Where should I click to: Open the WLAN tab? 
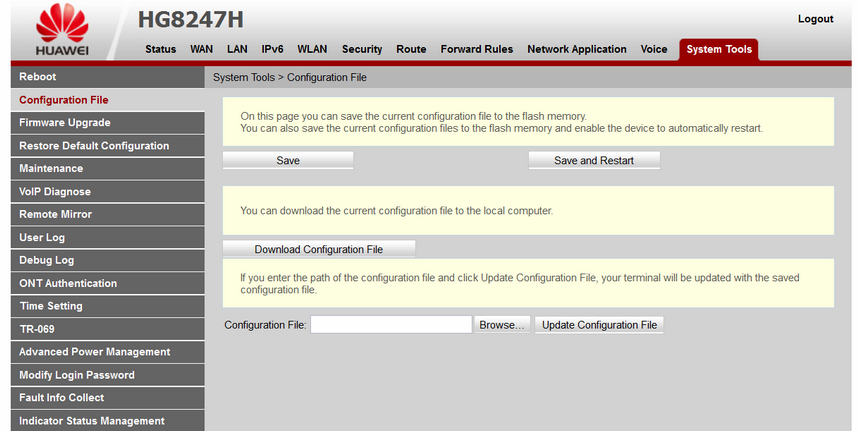(312, 49)
